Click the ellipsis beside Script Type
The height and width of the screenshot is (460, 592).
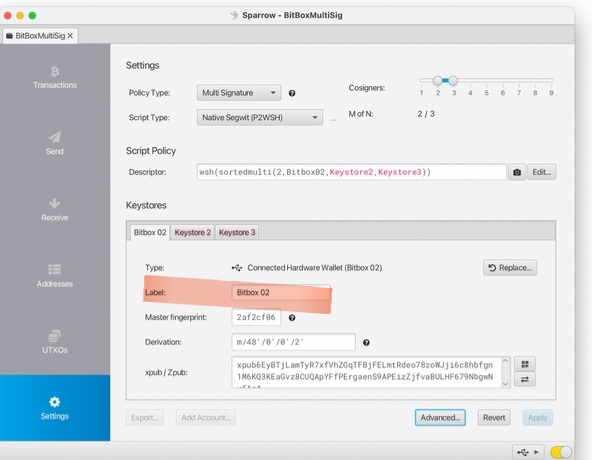[333, 119]
